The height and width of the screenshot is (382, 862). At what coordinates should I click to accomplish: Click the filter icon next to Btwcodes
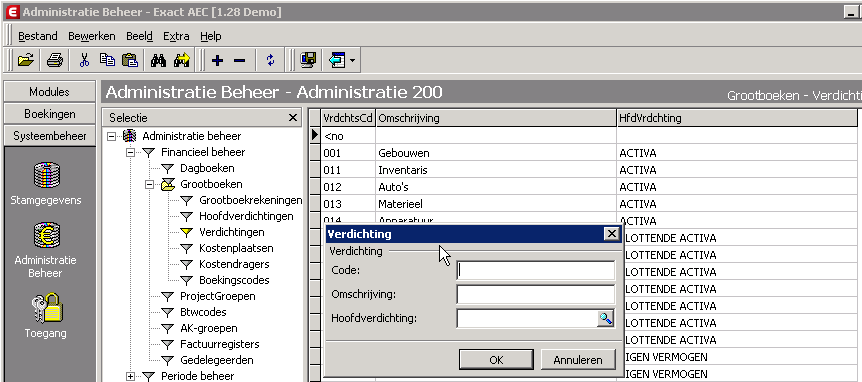tap(168, 313)
